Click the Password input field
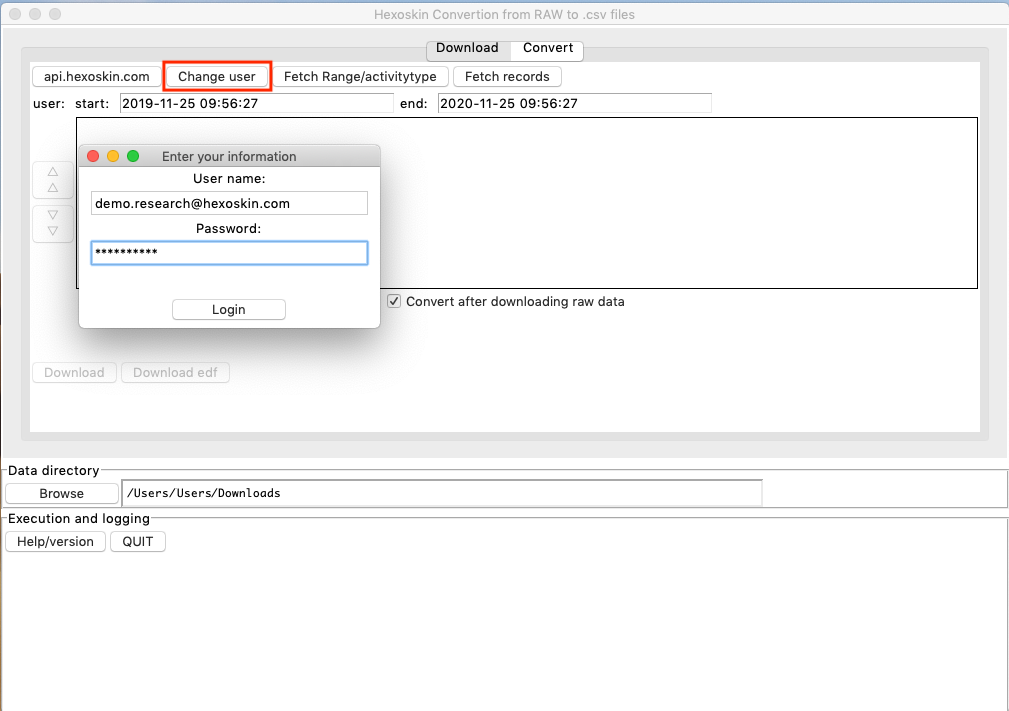 [229, 253]
